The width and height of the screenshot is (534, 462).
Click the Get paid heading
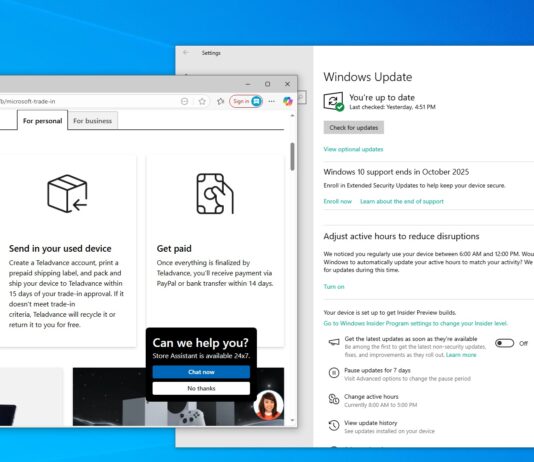point(174,249)
